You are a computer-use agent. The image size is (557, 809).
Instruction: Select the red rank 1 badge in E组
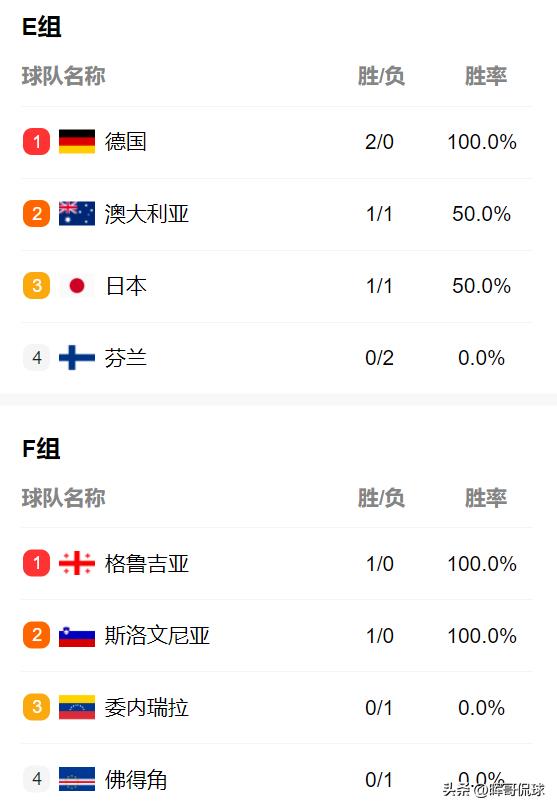pyautogui.click(x=37, y=141)
